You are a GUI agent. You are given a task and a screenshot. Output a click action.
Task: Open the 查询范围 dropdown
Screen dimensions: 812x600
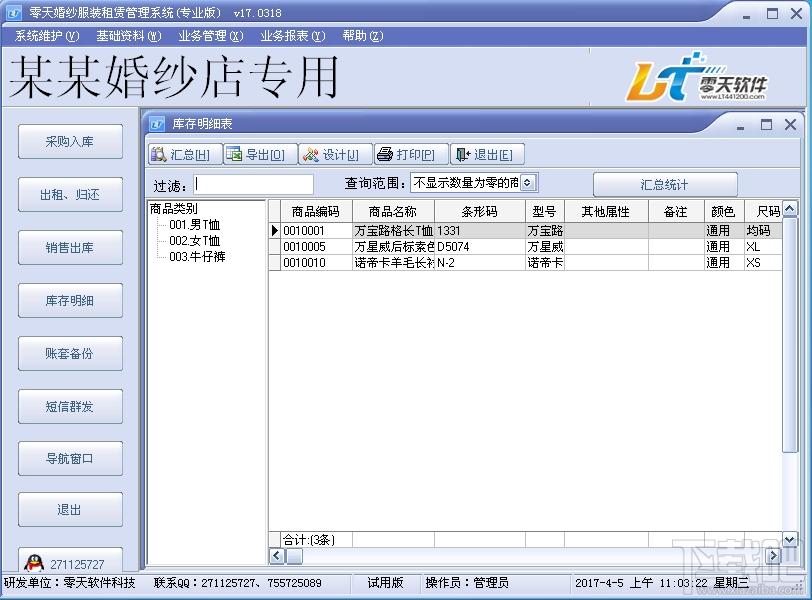click(527, 182)
